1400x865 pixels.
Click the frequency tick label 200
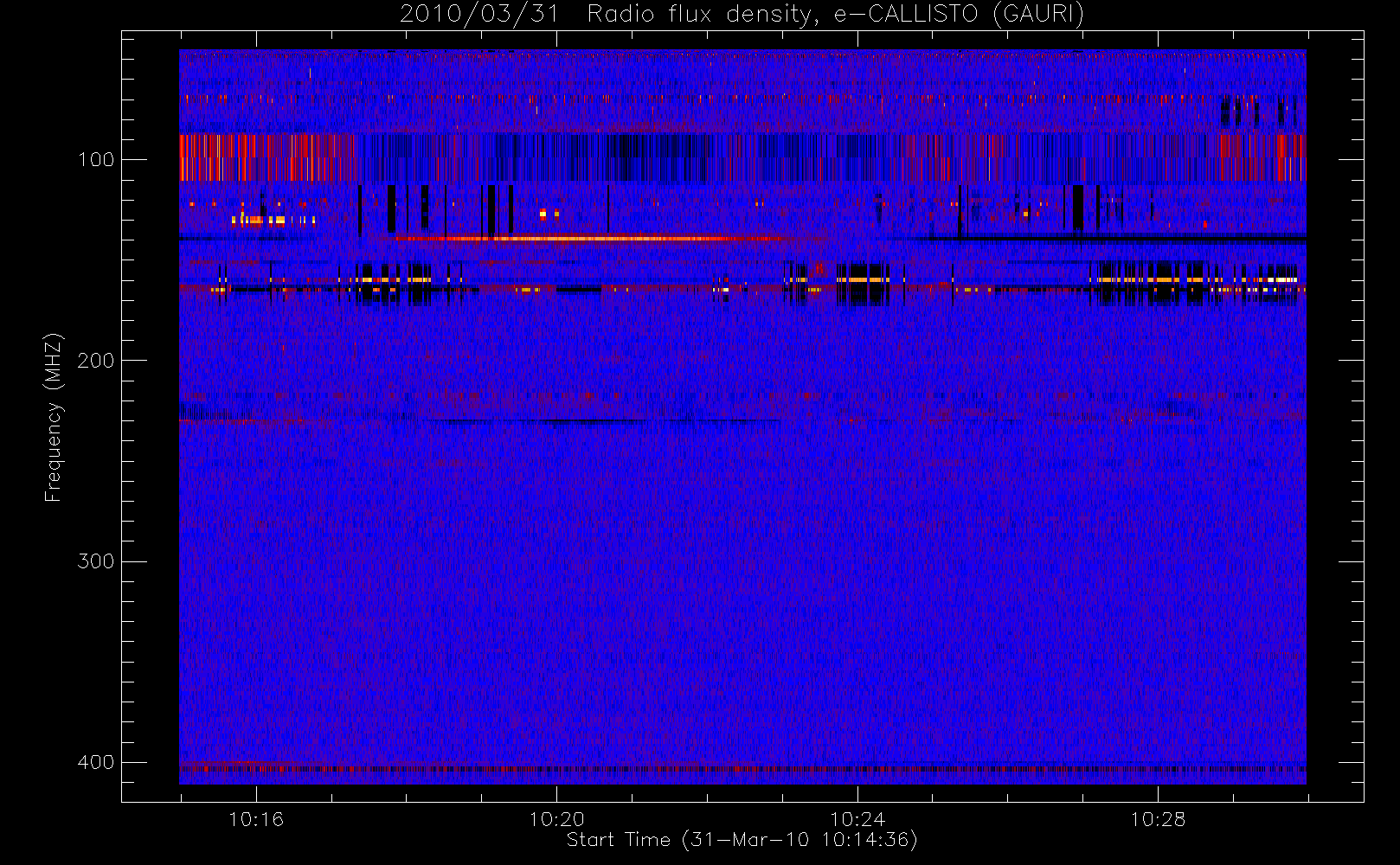pyautogui.click(x=95, y=361)
